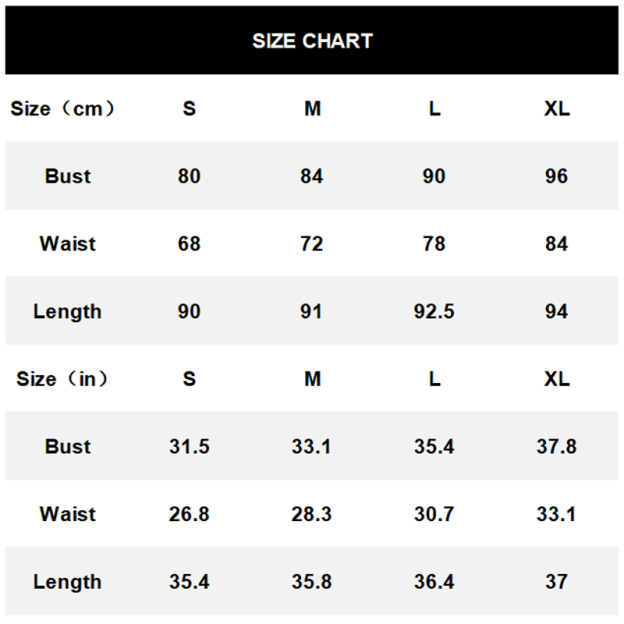Click the XL column header in cm table
624x624 pixels.
coord(557,109)
